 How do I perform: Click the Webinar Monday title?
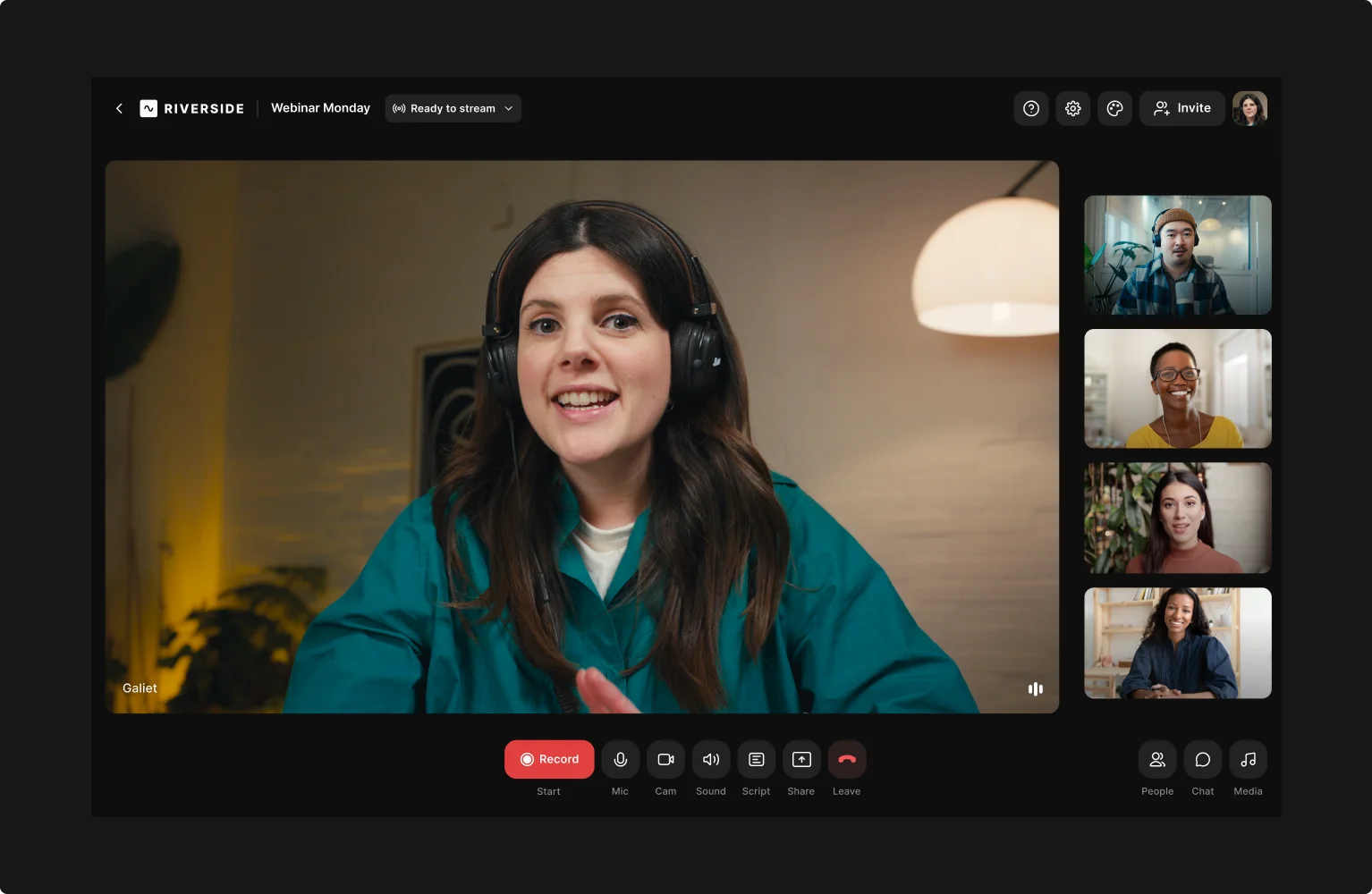point(319,107)
